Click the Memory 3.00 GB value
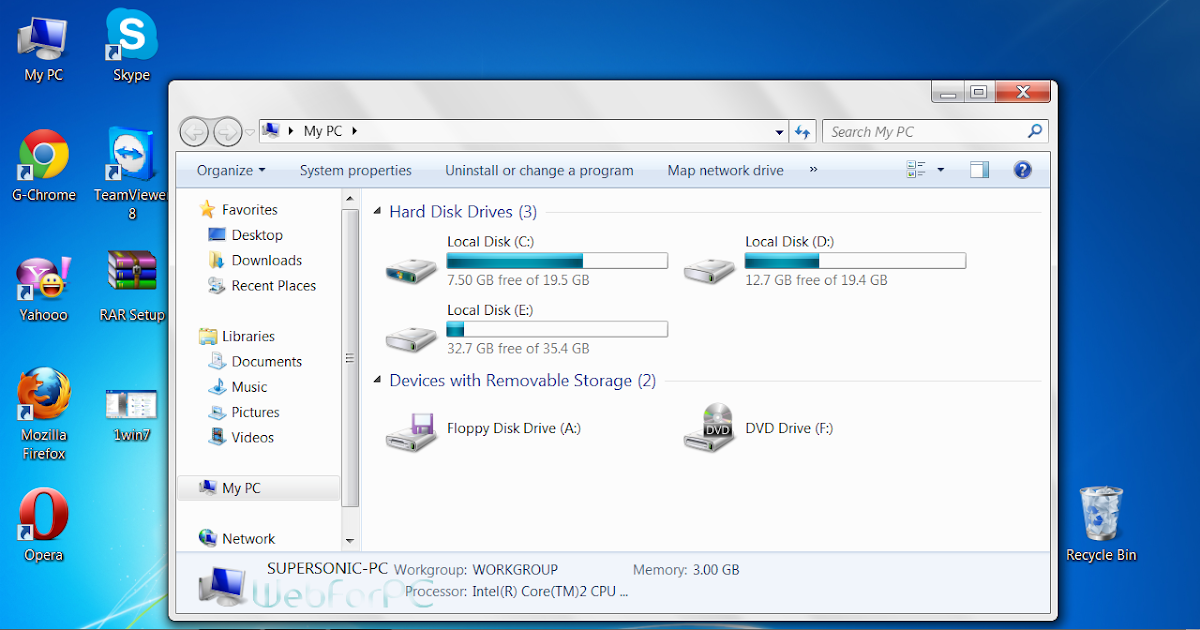 pos(716,570)
